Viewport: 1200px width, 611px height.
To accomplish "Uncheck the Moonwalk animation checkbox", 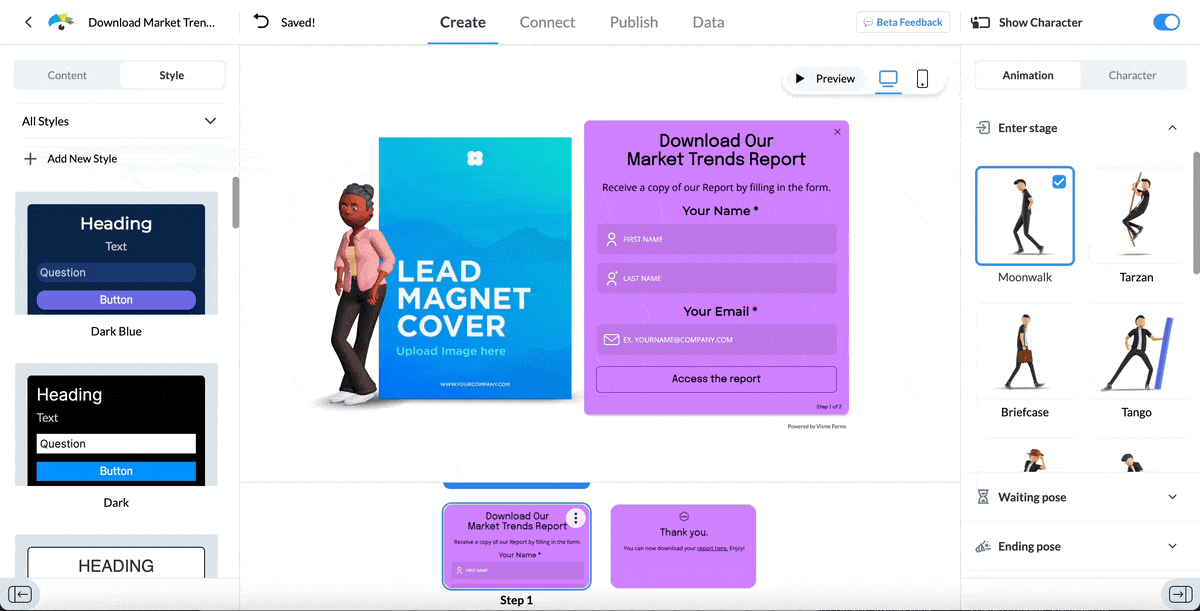I will pos(1057,182).
